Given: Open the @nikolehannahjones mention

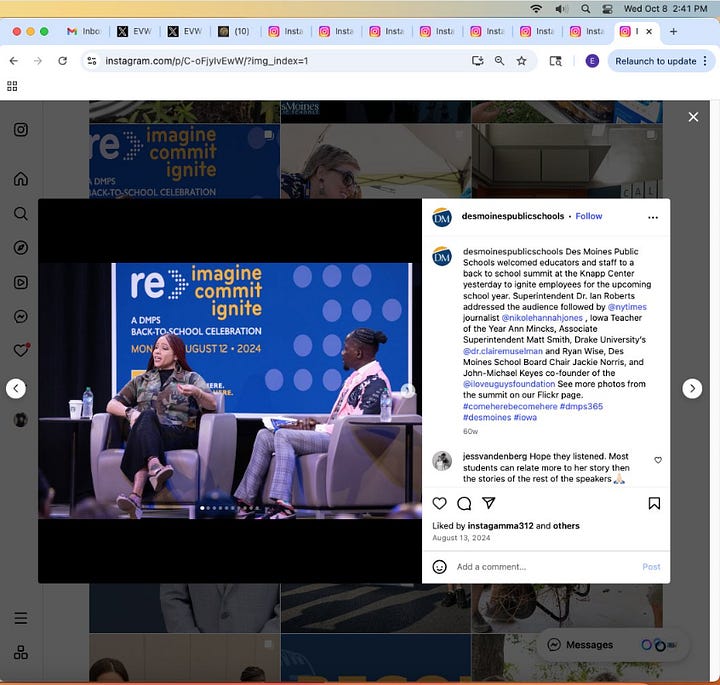Looking at the screenshot, I should [542, 318].
